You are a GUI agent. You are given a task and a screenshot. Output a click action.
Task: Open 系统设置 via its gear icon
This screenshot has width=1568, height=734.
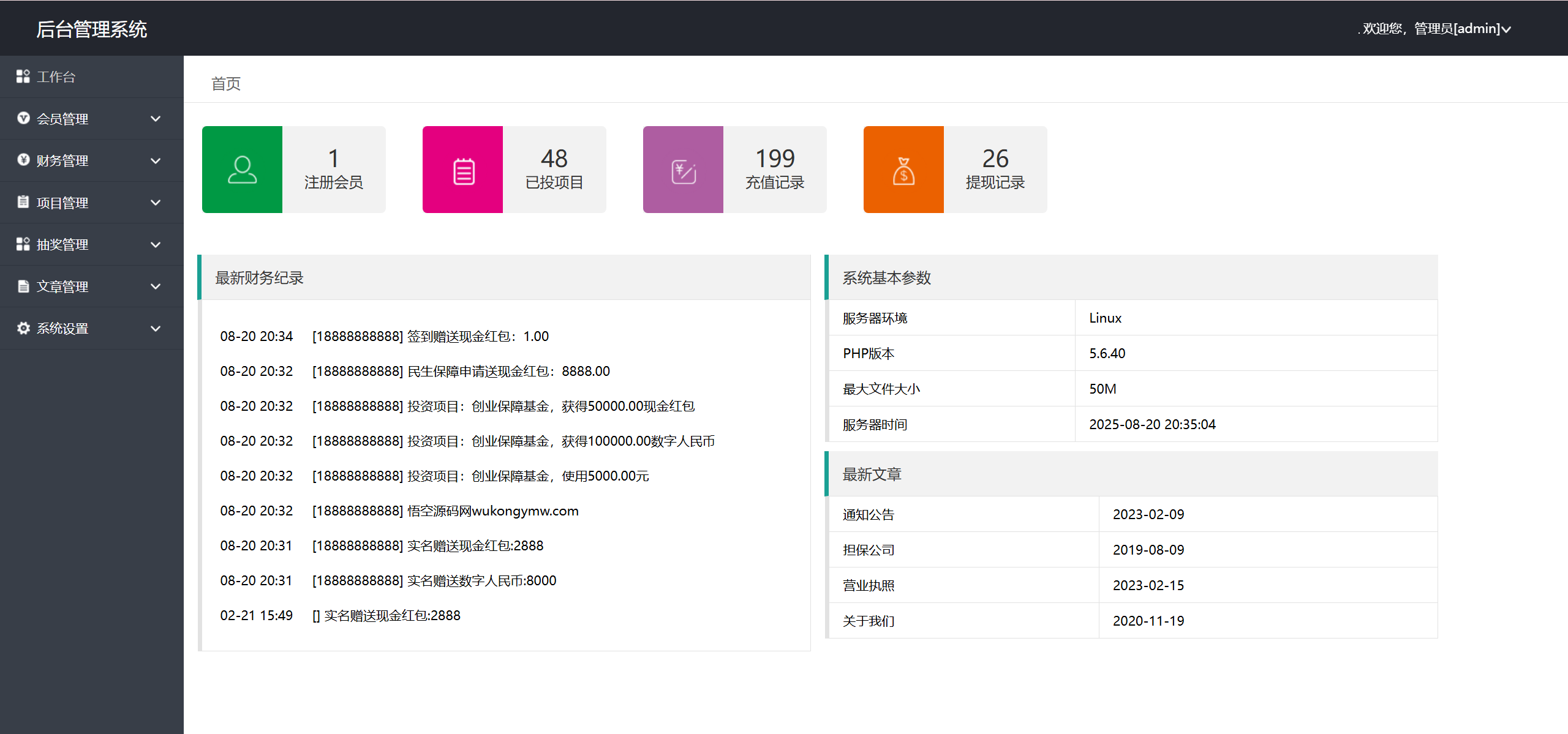click(x=23, y=328)
